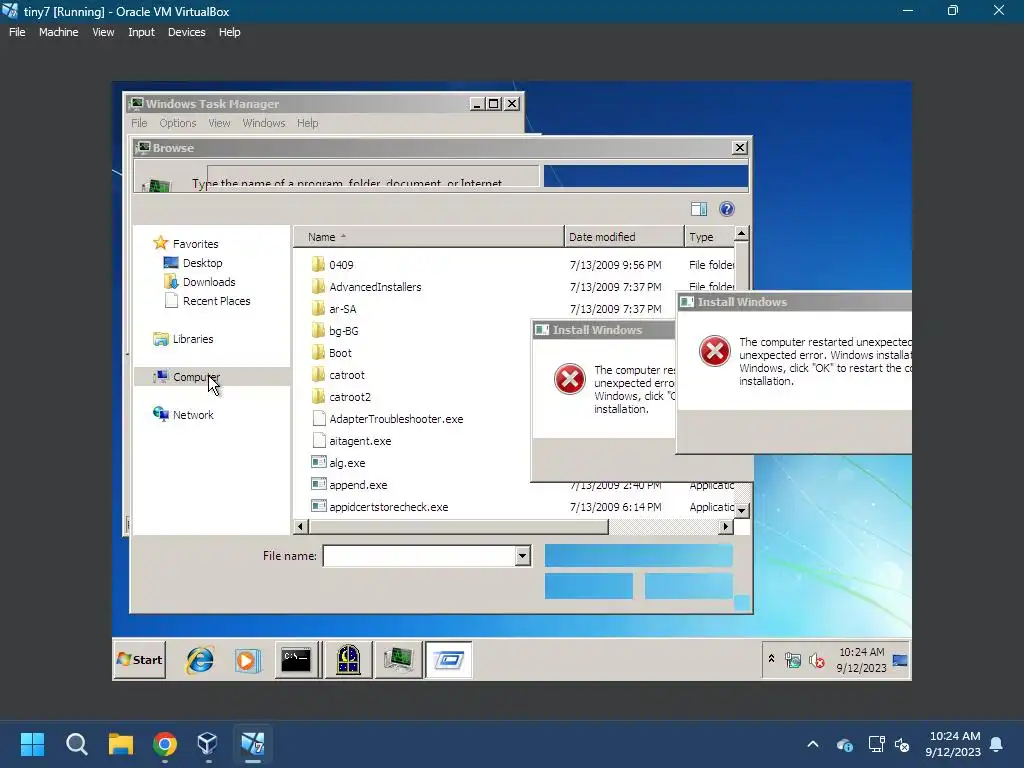This screenshot has width=1024, height=768.
Task: Click file list scroll up arrow
Action: point(741,233)
